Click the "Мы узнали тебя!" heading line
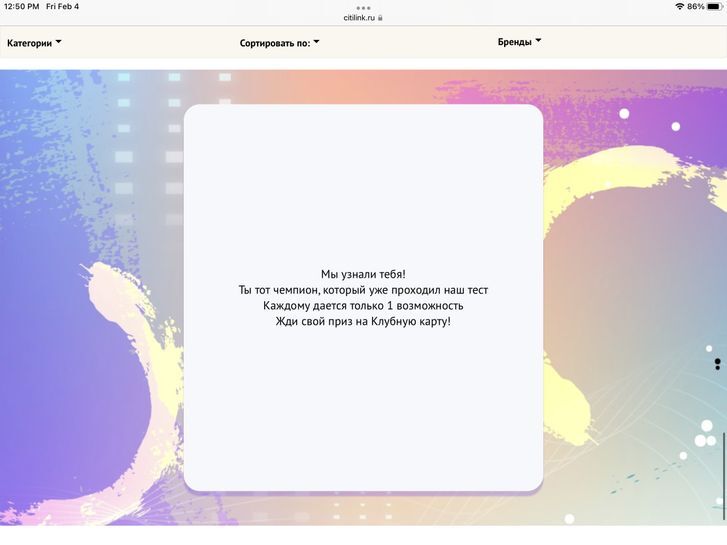 coord(363,274)
